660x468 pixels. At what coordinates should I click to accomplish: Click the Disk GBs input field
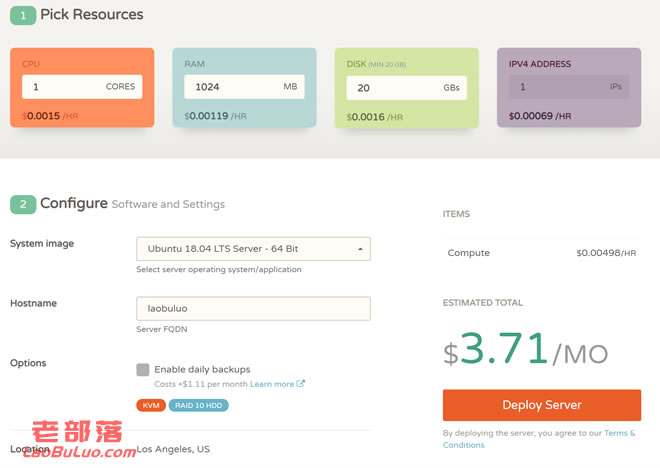point(407,88)
